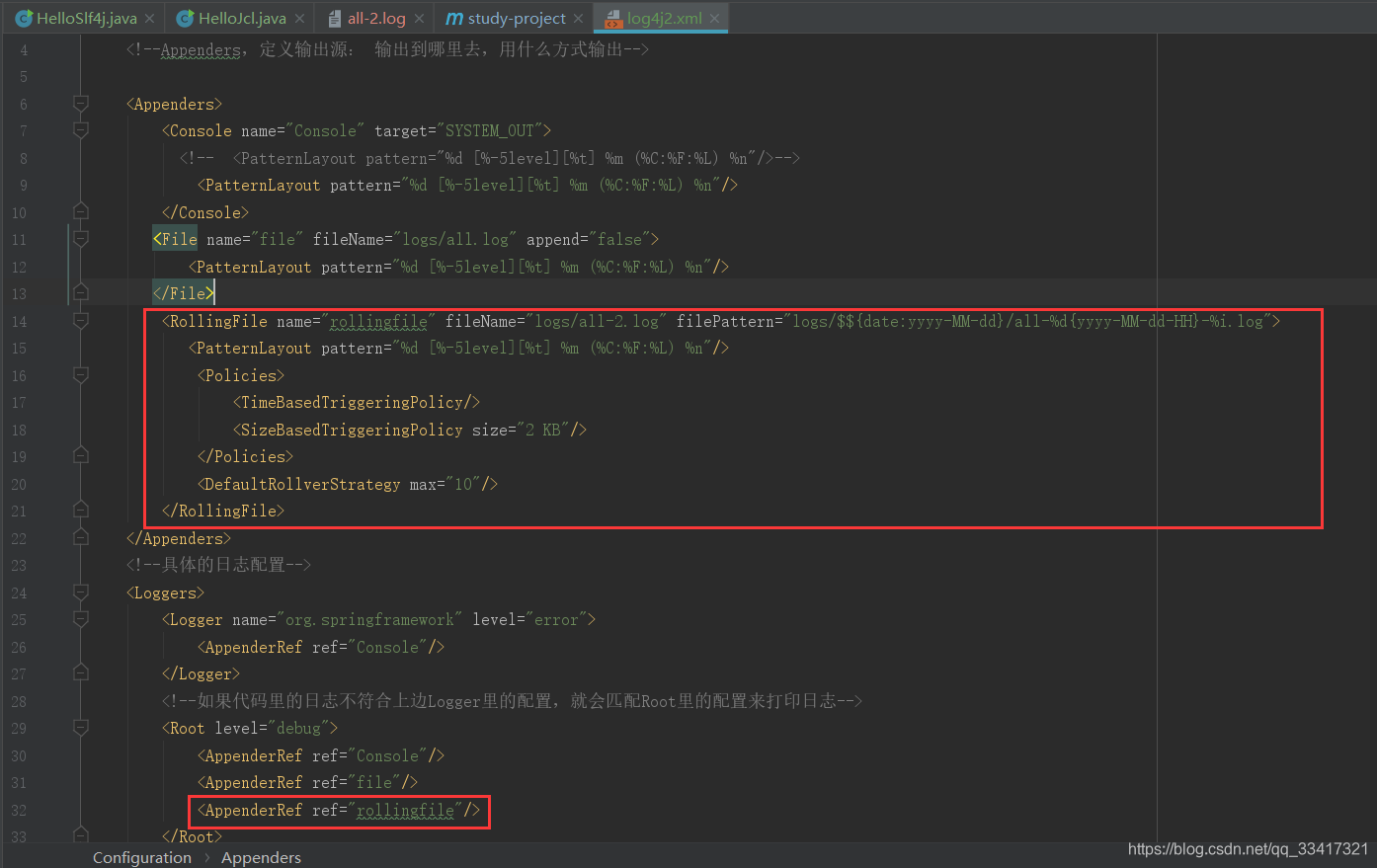Click the HelloJcl.java class file icon
The width and height of the screenshot is (1377, 868).
pyautogui.click(x=185, y=18)
